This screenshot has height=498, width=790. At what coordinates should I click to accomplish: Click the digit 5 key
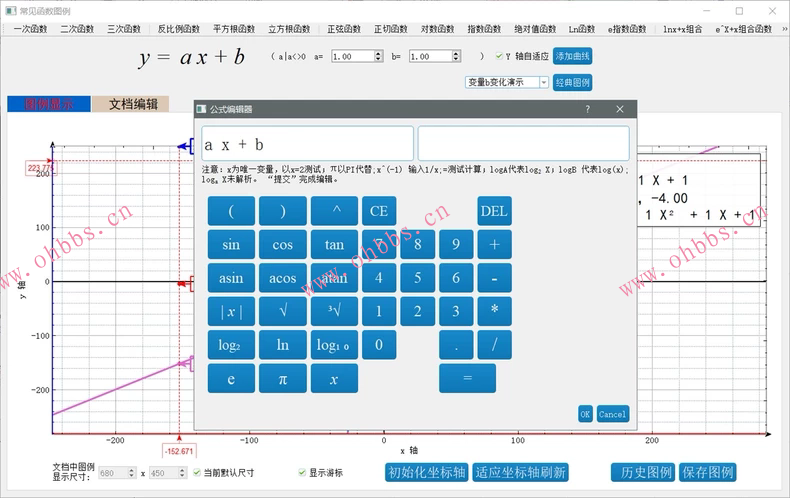(418, 278)
